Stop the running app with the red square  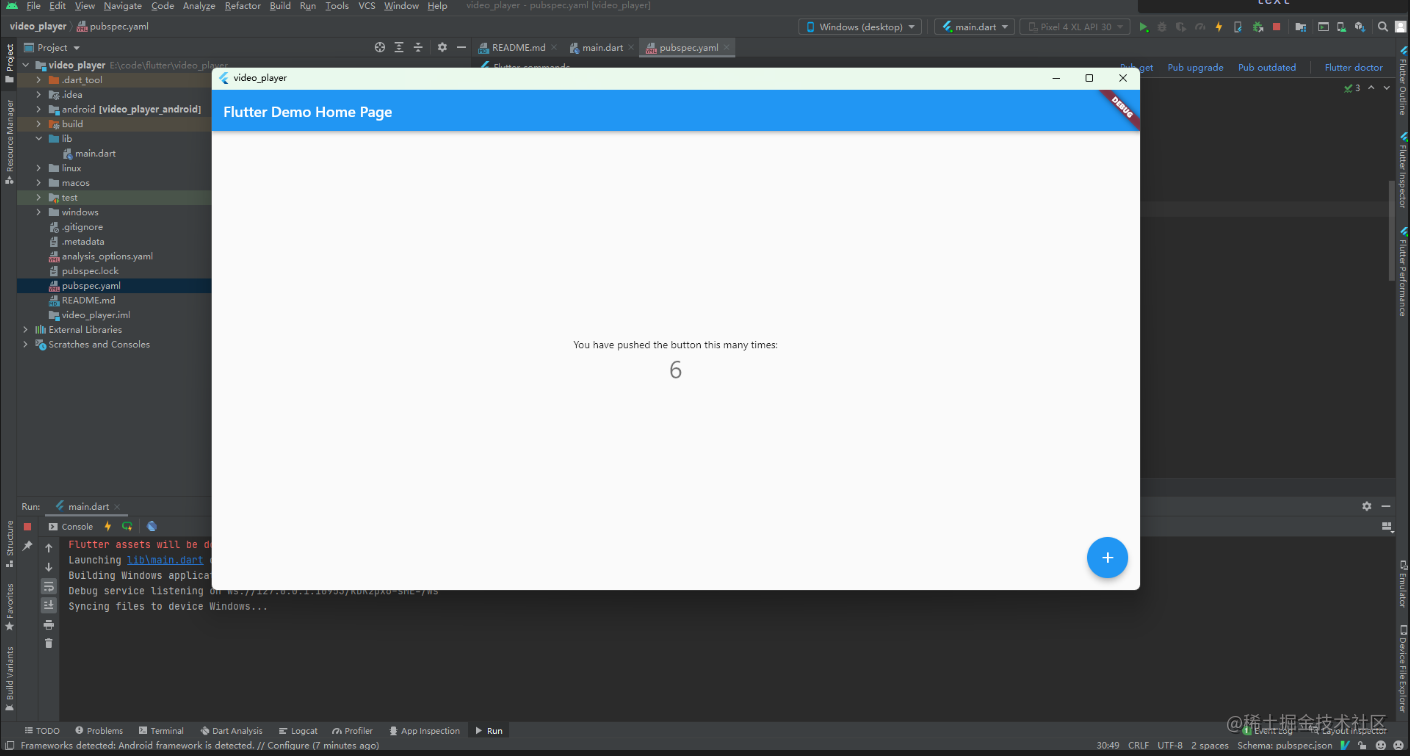(x=1277, y=26)
